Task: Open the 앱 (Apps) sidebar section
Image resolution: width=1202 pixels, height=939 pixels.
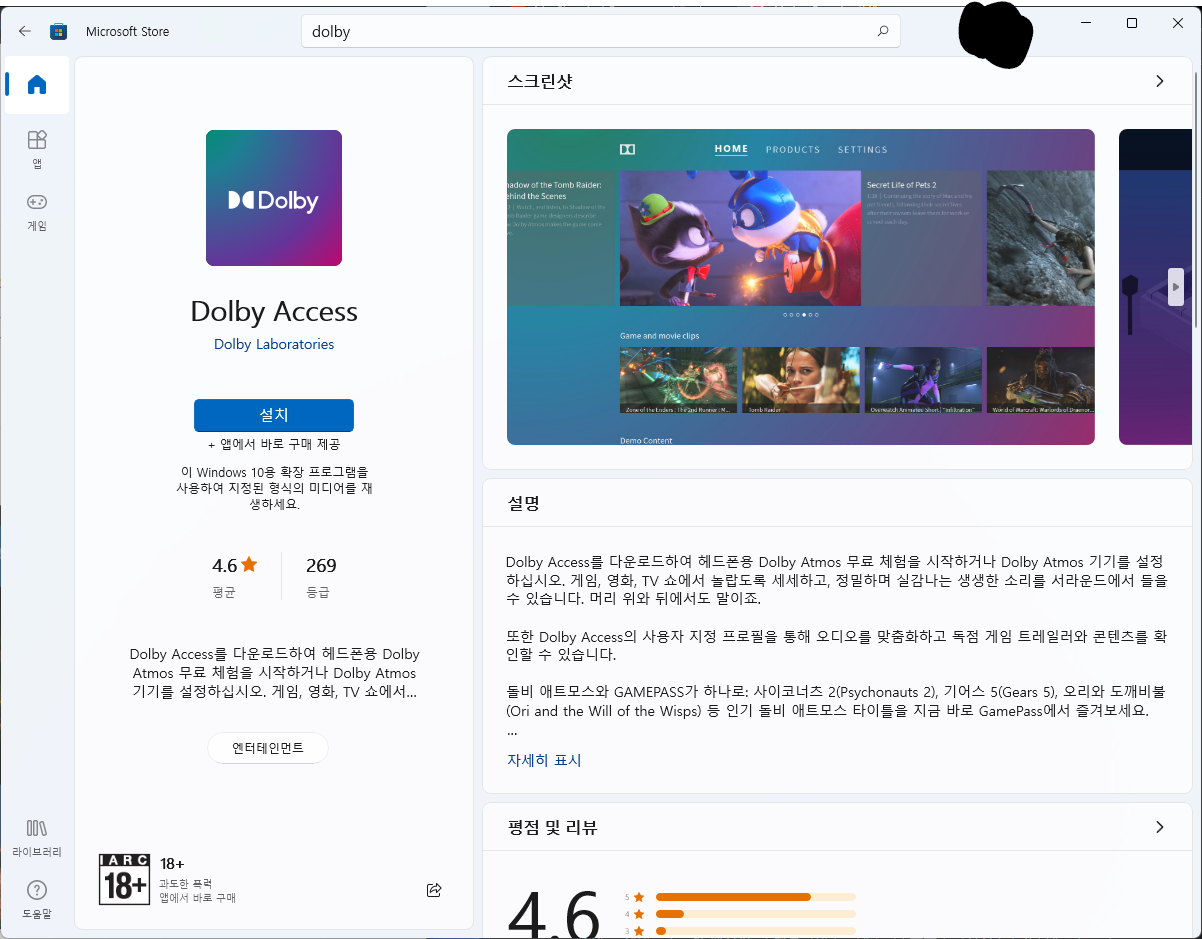Action: point(37,149)
